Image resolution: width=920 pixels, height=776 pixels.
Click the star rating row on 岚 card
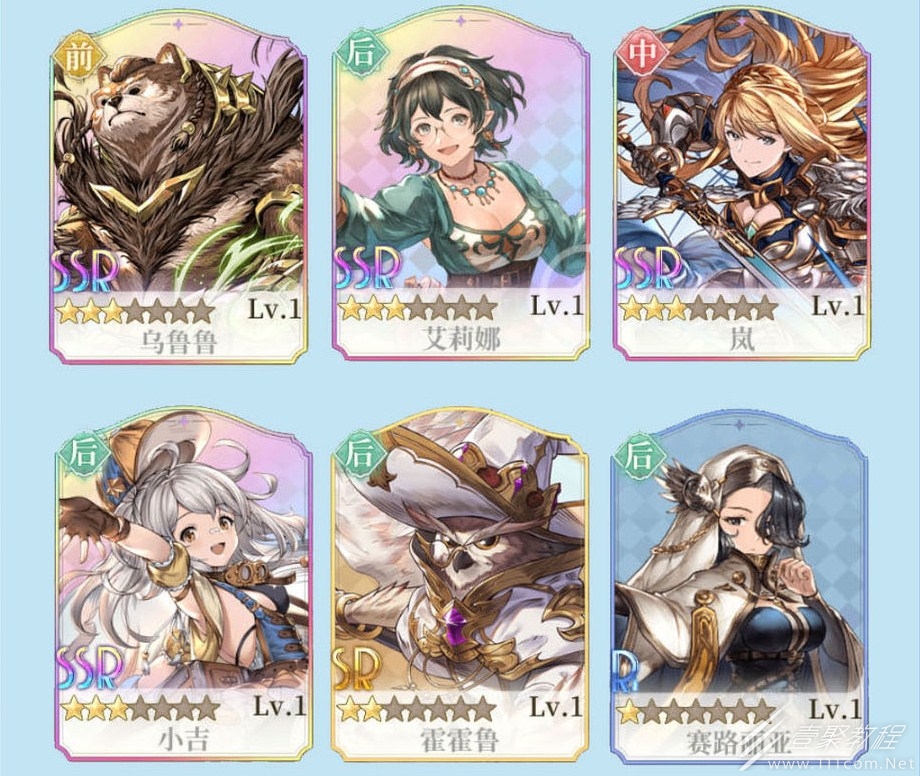pyautogui.click(x=698, y=308)
